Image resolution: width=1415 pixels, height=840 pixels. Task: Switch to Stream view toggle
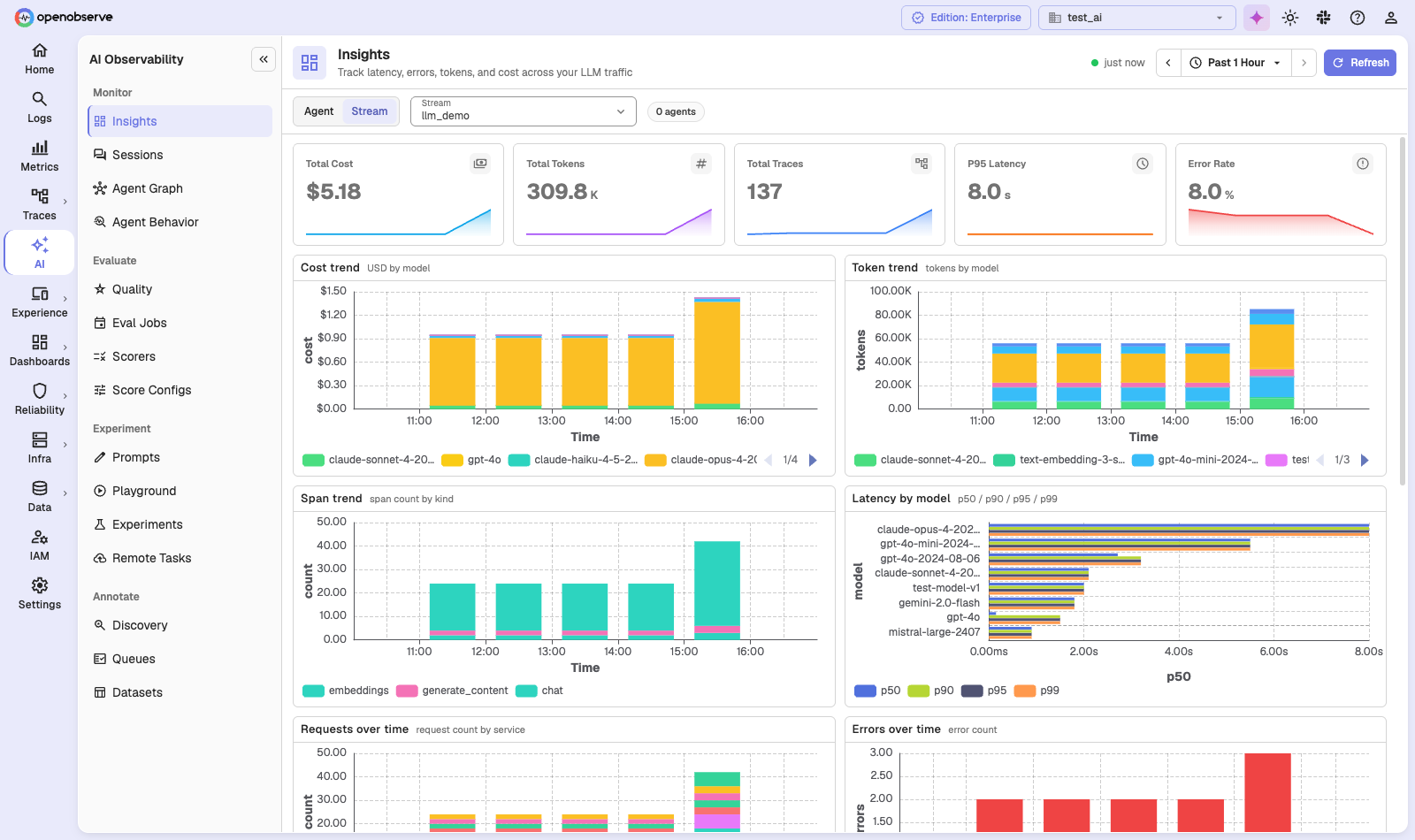coord(370,111)
